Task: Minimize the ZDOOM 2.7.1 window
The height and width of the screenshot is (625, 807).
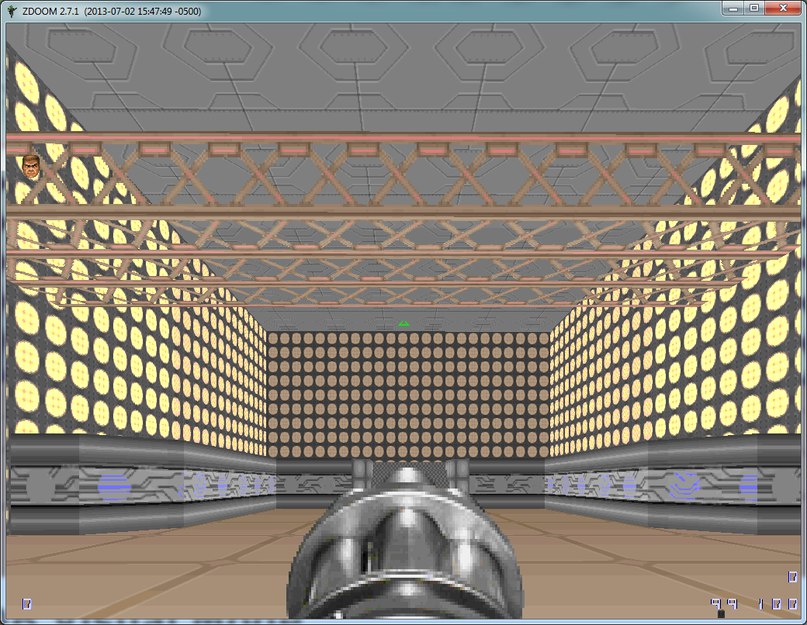Action: [733, 9]
